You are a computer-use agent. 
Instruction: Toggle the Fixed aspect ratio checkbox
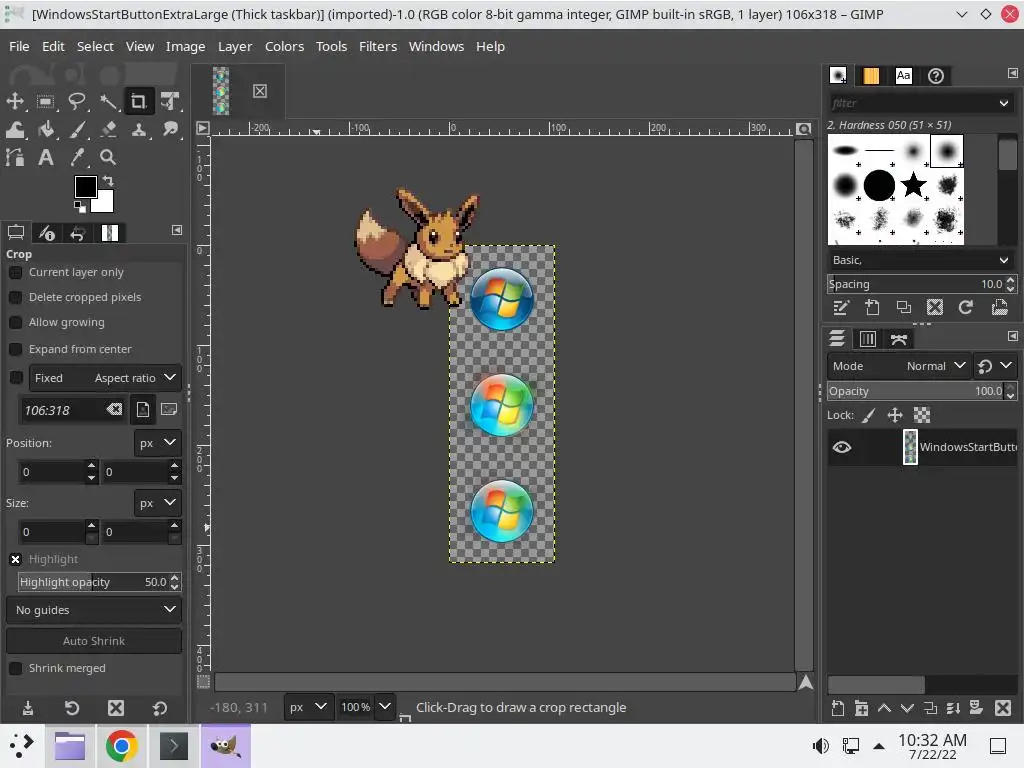(16, 377)
